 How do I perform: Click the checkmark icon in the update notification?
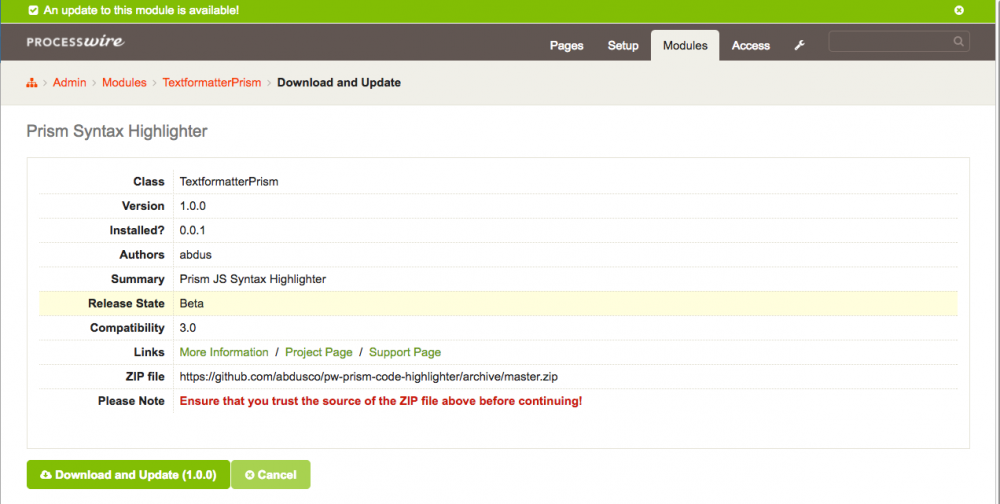[33, 11]
